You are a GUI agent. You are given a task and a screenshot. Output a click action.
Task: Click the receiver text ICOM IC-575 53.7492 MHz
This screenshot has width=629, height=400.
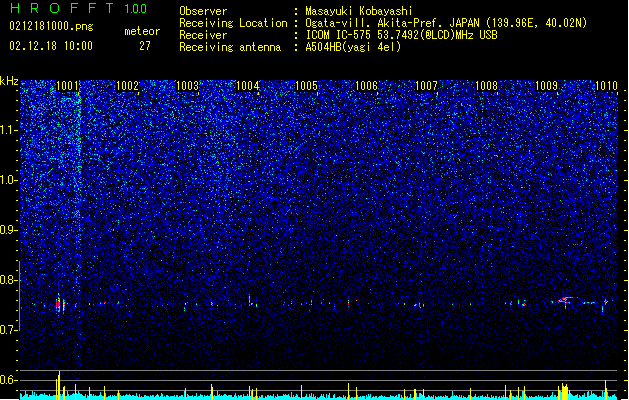pyautogui.click(x=401, y=35)
